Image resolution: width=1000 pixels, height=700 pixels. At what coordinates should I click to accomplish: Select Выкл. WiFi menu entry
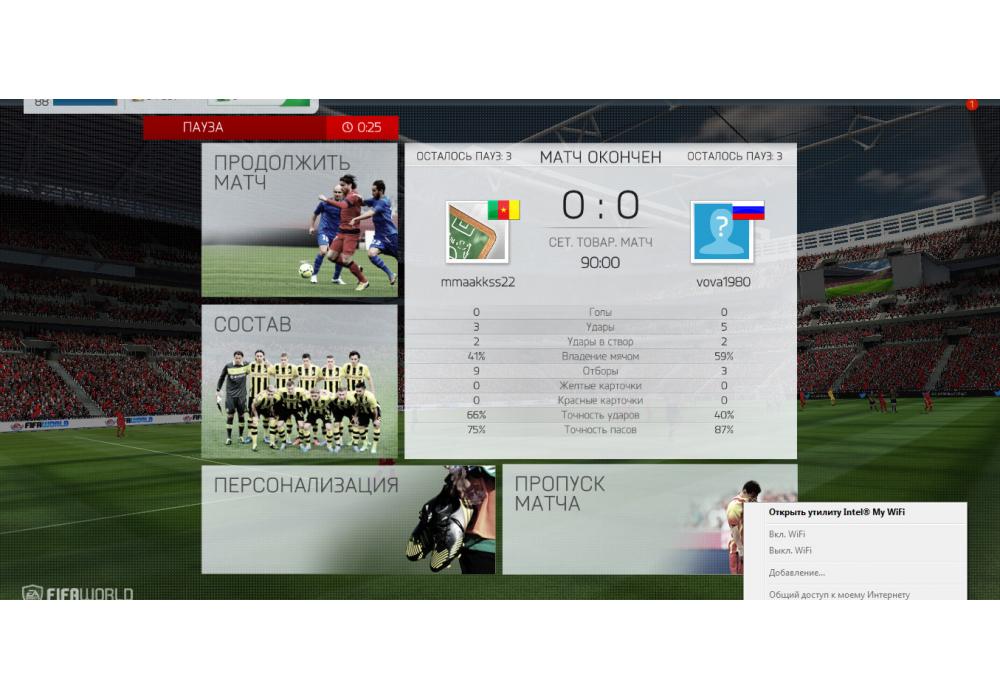790,550
